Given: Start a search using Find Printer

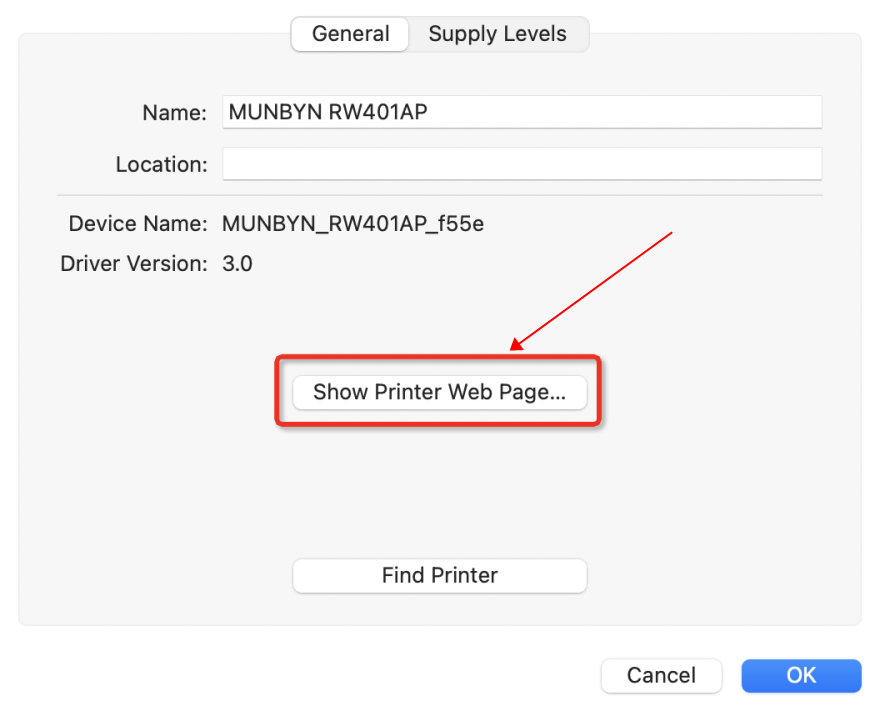Looking at the screenshot, I should click(x=440, y=575).
